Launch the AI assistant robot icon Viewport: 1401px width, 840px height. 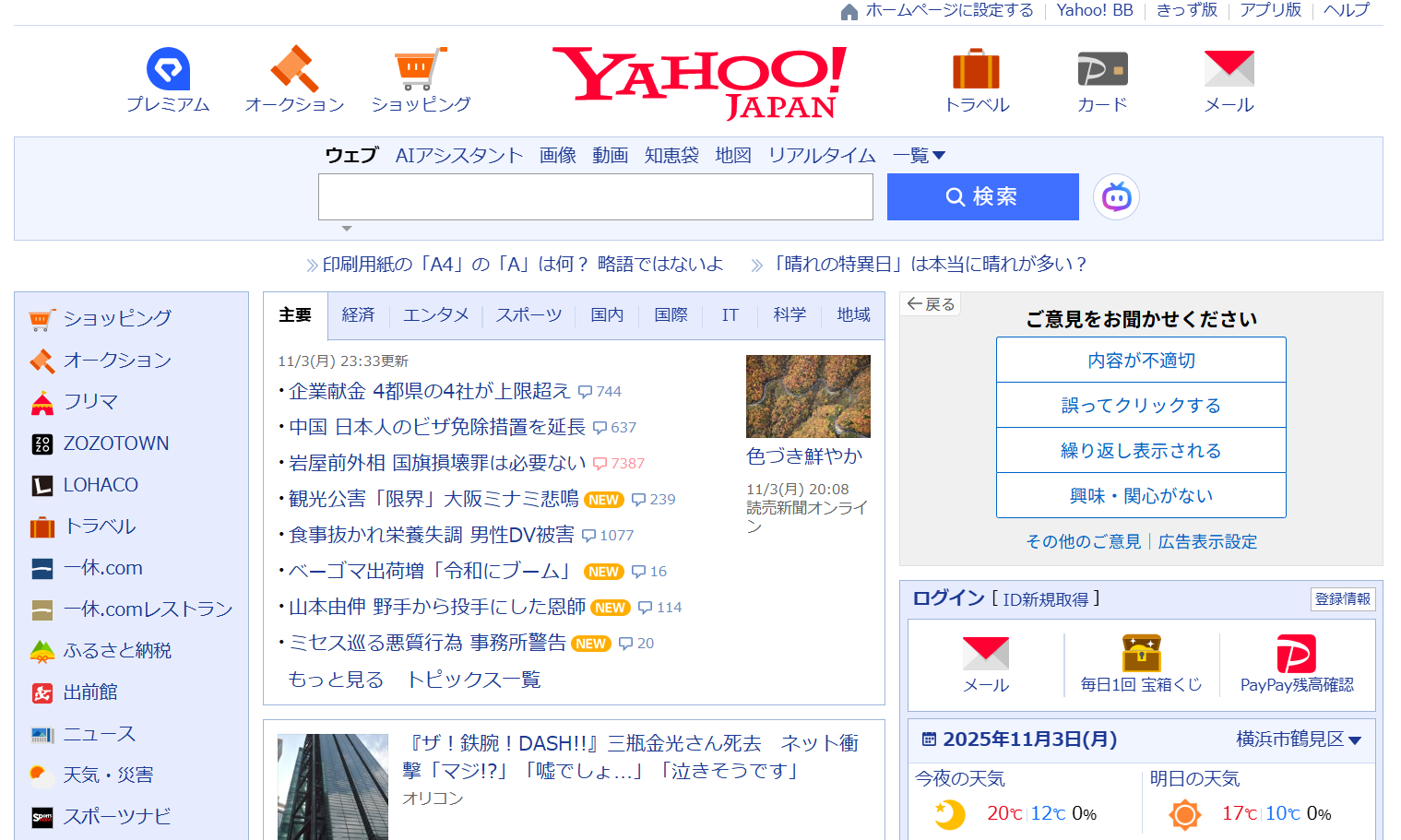pyautogui.click(x=1116, y=197)
